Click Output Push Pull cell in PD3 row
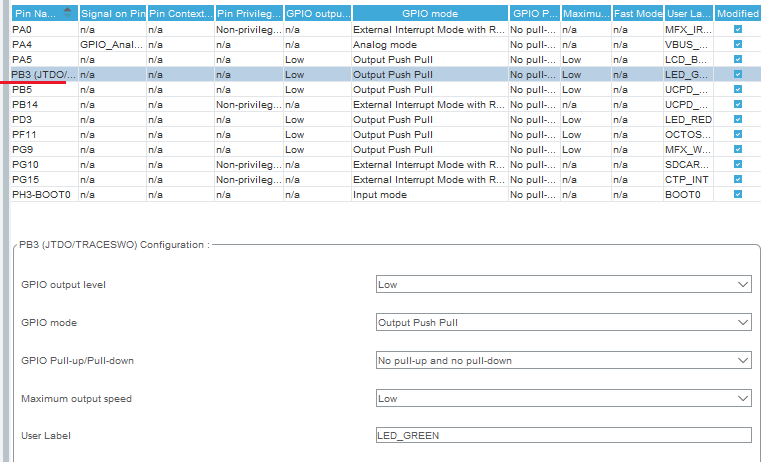Viewport: 761px width, 462px height. click(x=430, y=120)
